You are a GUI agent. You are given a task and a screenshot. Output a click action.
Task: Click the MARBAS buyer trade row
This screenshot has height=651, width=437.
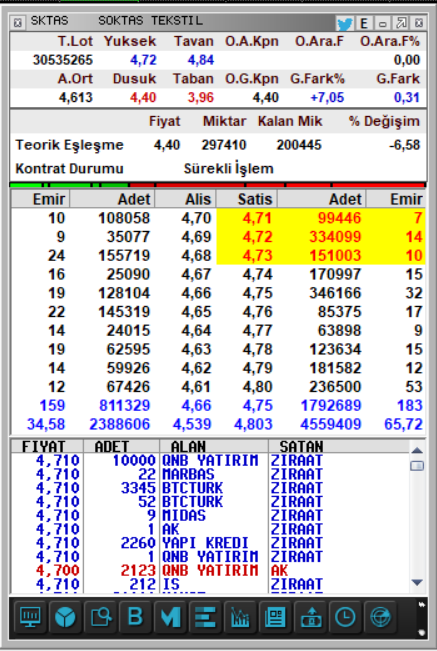point(210,474)
